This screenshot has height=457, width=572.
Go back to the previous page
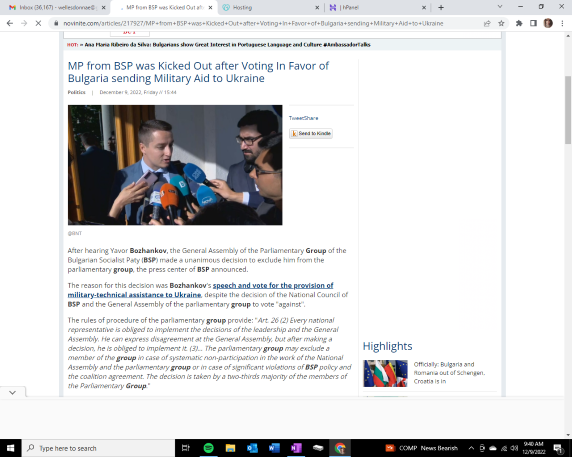point(10,23)
